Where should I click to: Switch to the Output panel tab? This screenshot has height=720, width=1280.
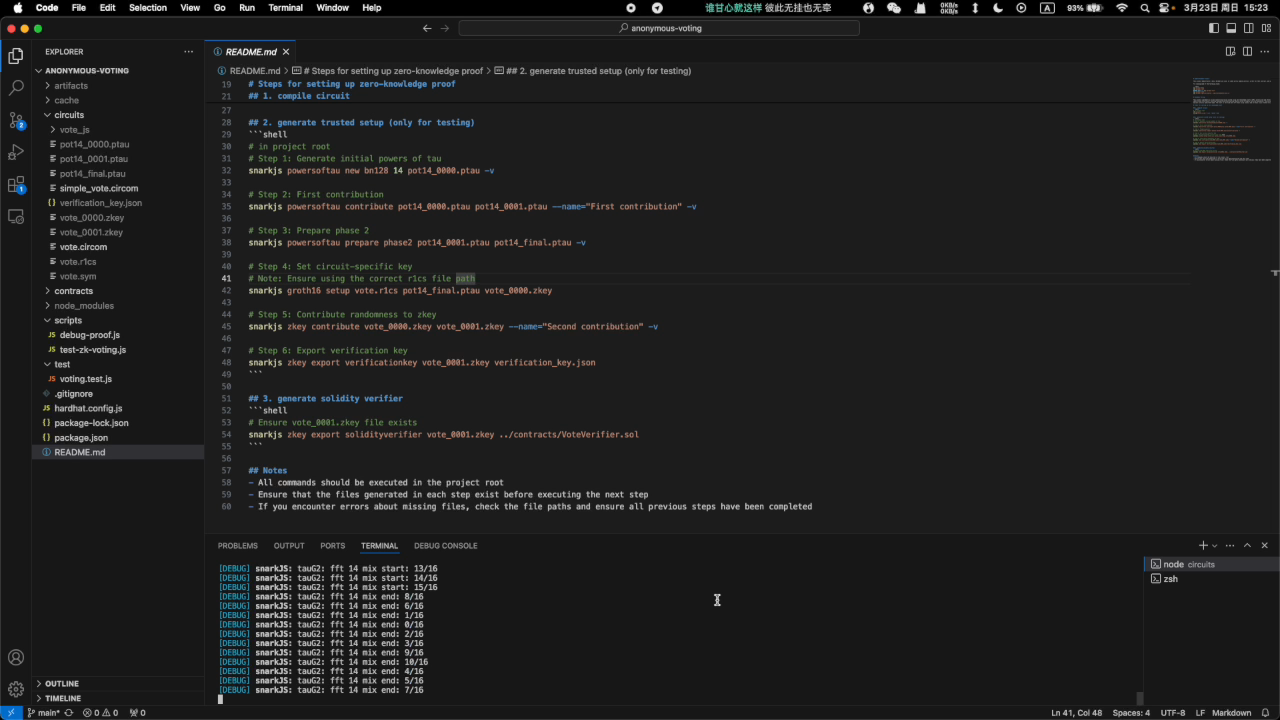[x=289, y=546]
